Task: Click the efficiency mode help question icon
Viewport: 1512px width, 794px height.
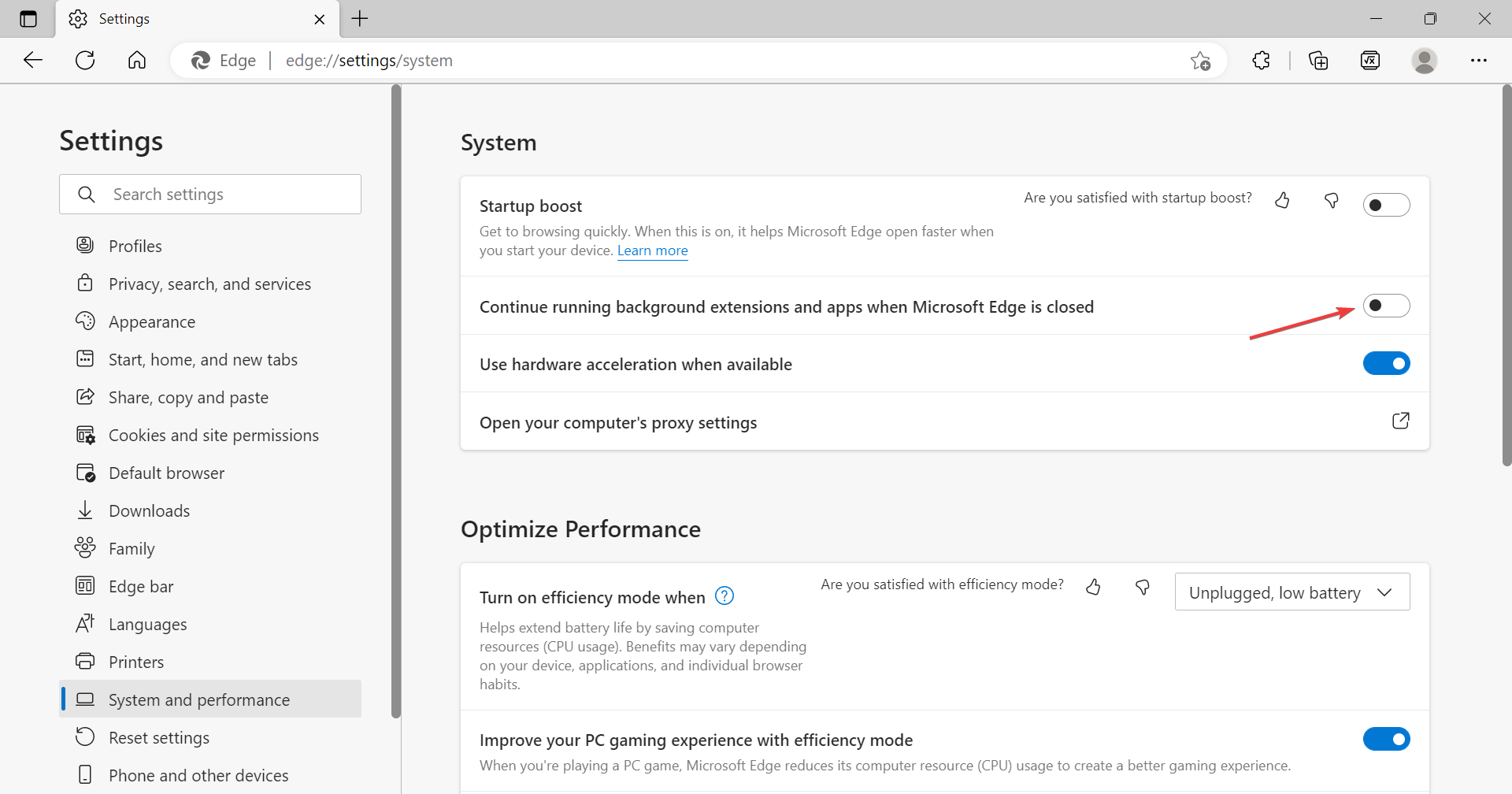Action: (x=724, y=596)
